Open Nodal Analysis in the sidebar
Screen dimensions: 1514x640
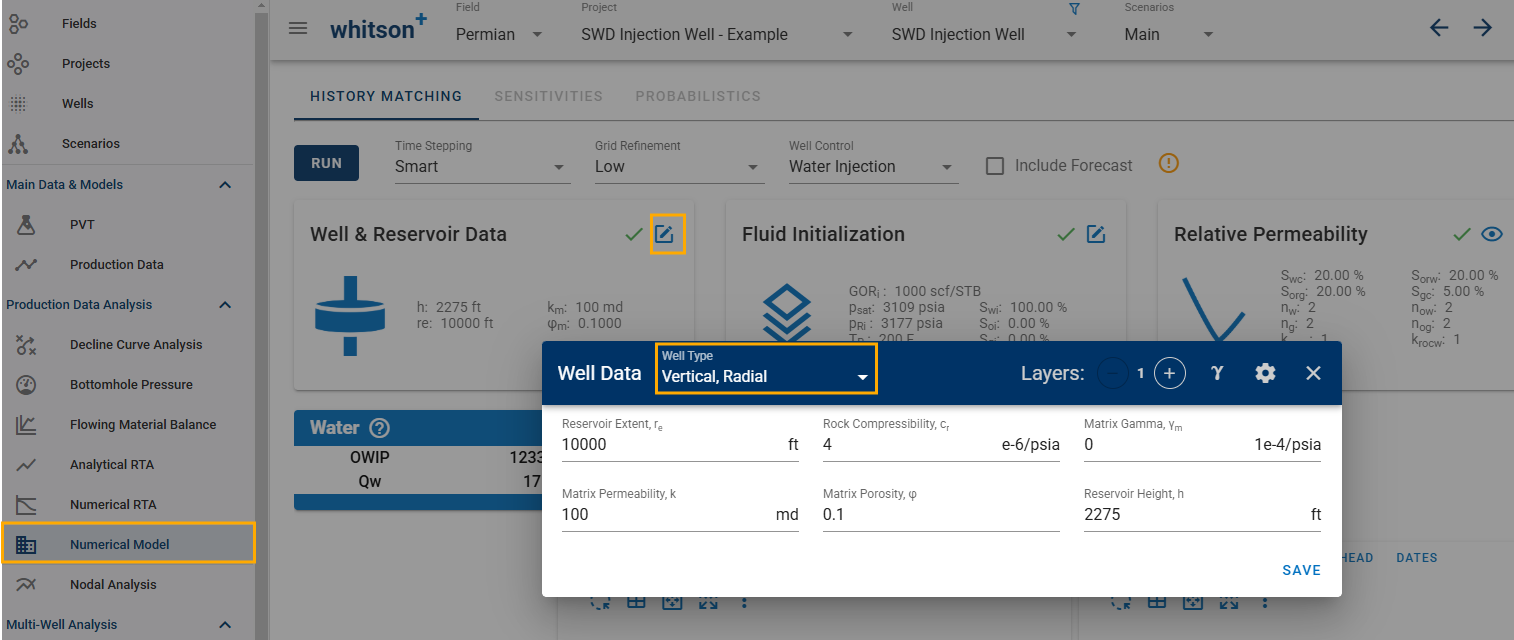coord(113,585)
